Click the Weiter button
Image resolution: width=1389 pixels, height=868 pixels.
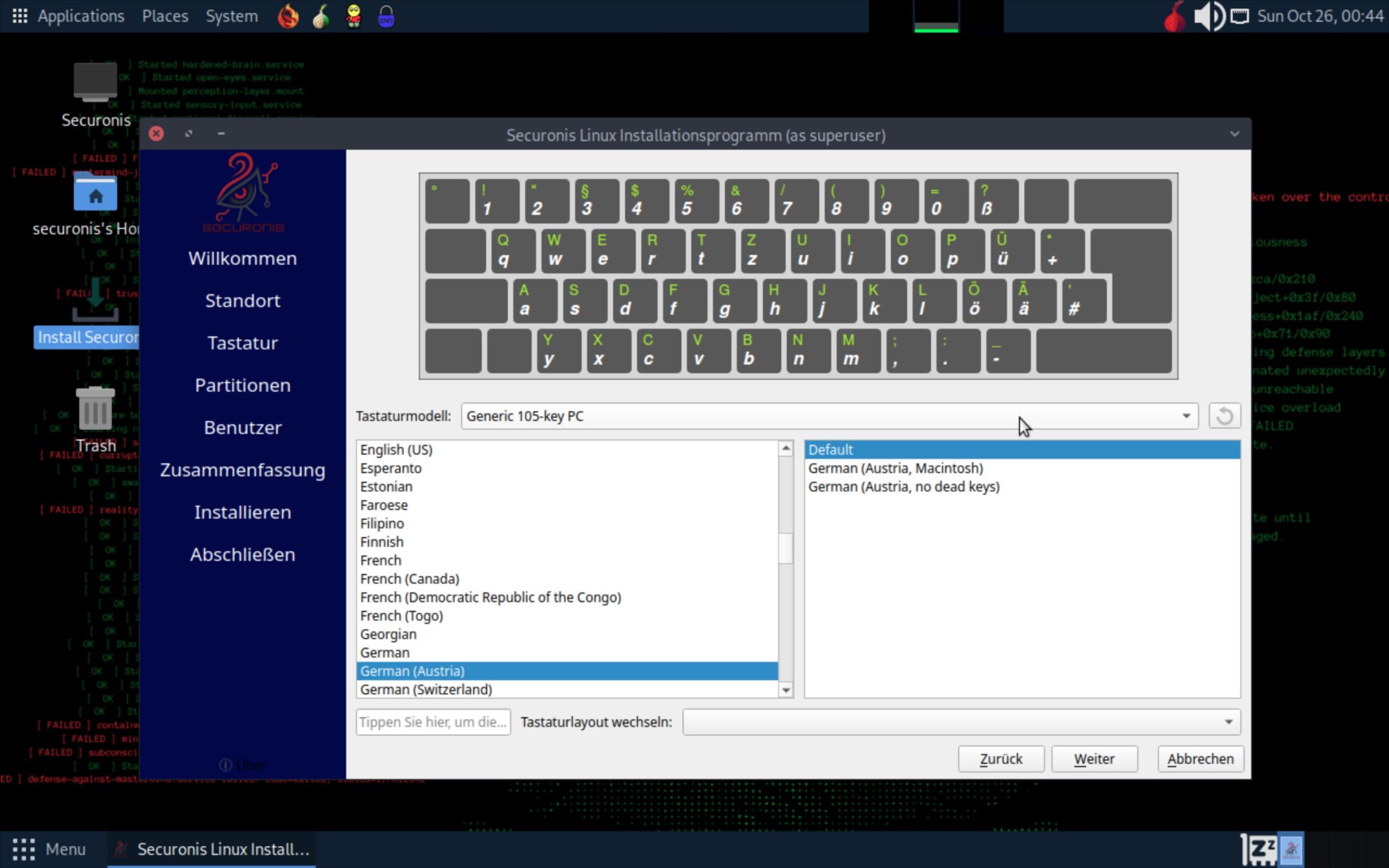[x=1094, y=758]
